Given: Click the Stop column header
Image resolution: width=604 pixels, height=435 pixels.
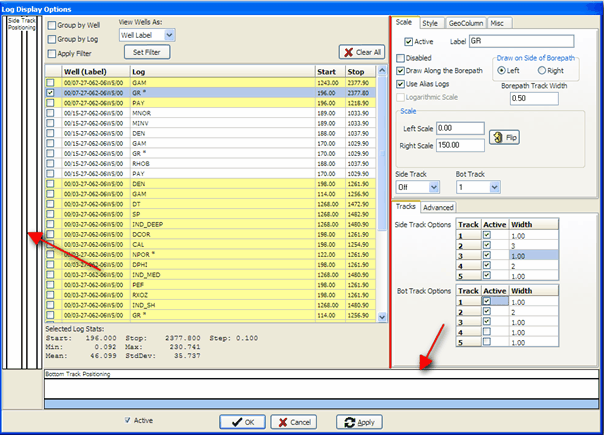Looking at the screenshot, I should 360,72.
